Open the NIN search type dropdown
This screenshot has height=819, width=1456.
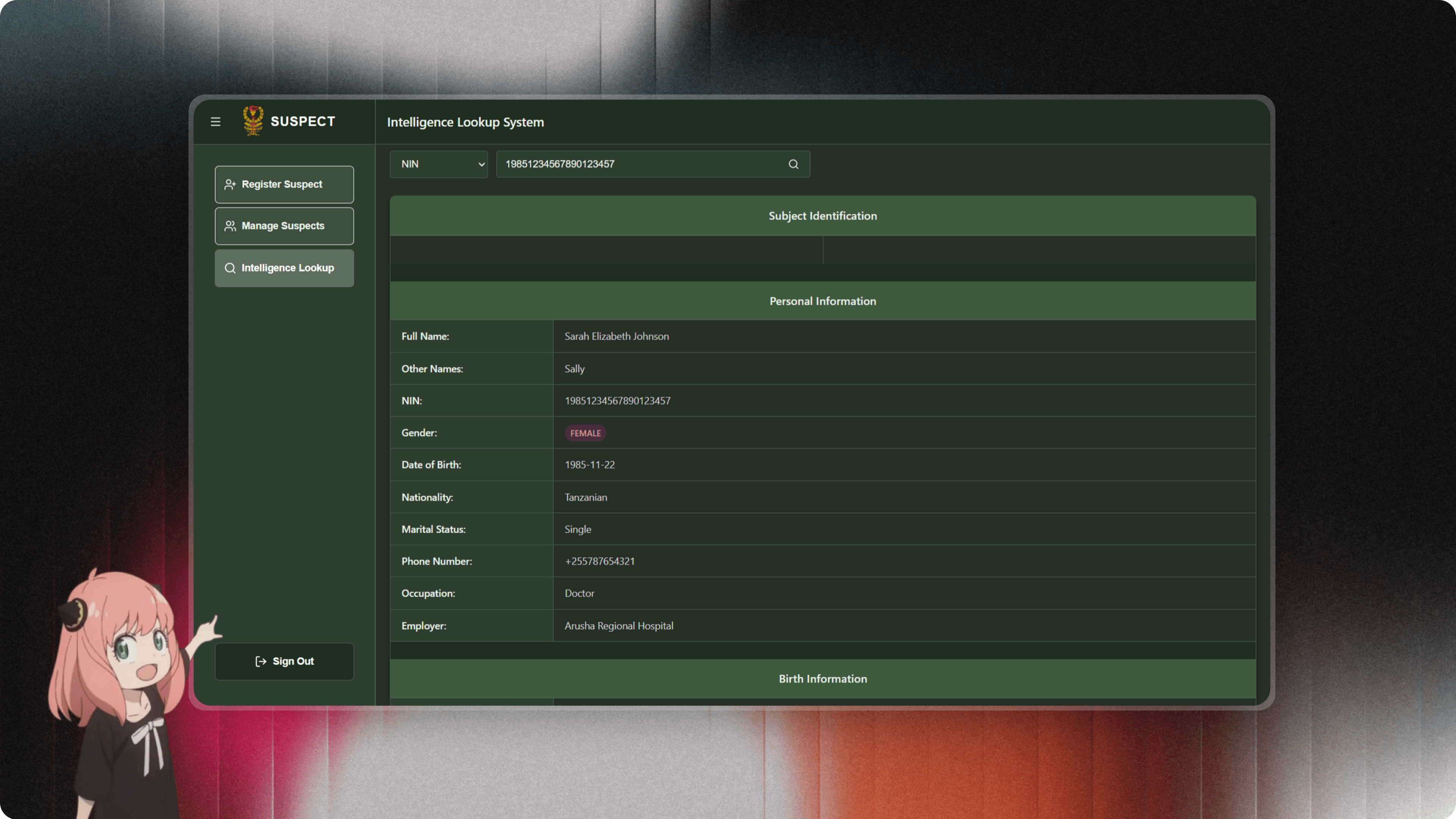pyautogui.click(x=438, y=164)
